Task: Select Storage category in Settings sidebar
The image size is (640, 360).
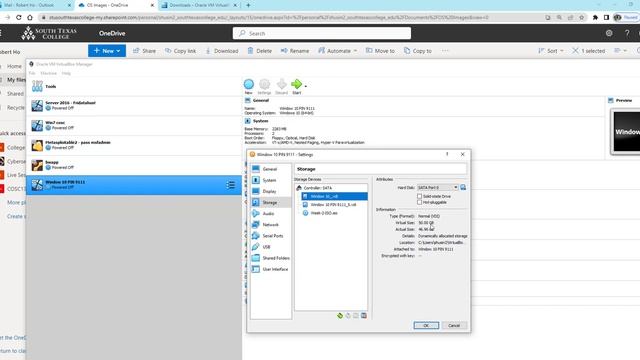Action: point(270,202)
